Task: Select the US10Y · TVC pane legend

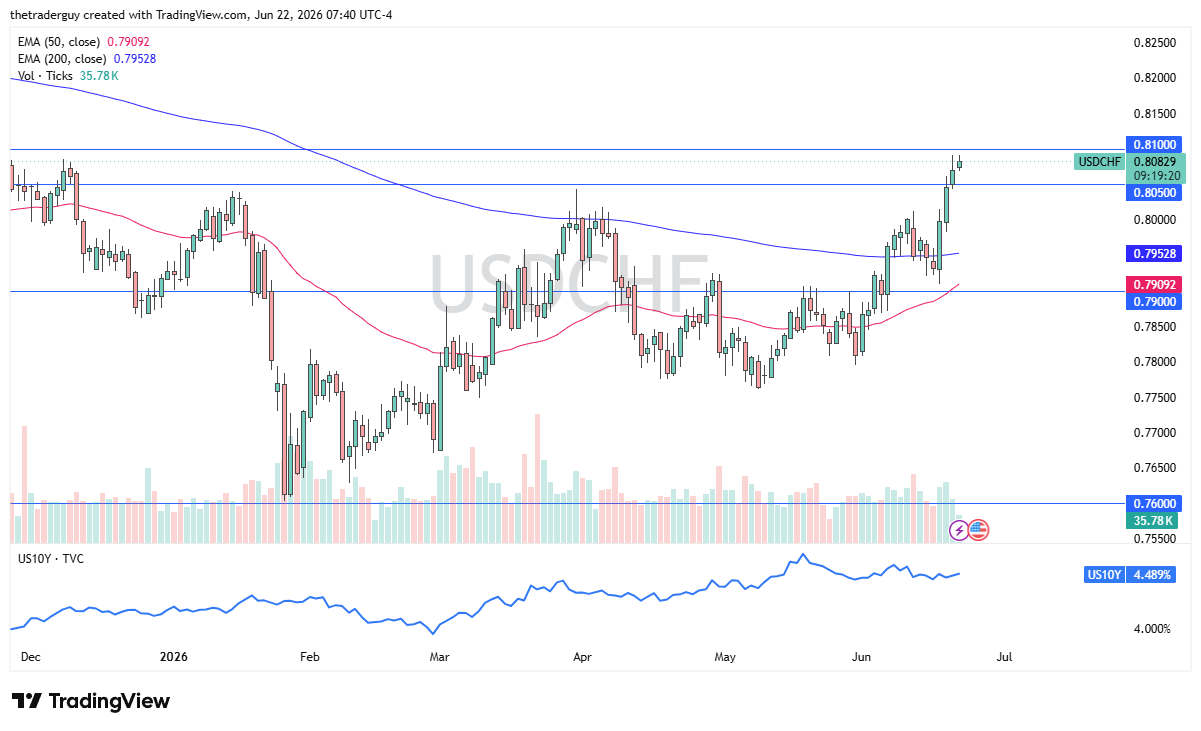Action: click(51, 558)
